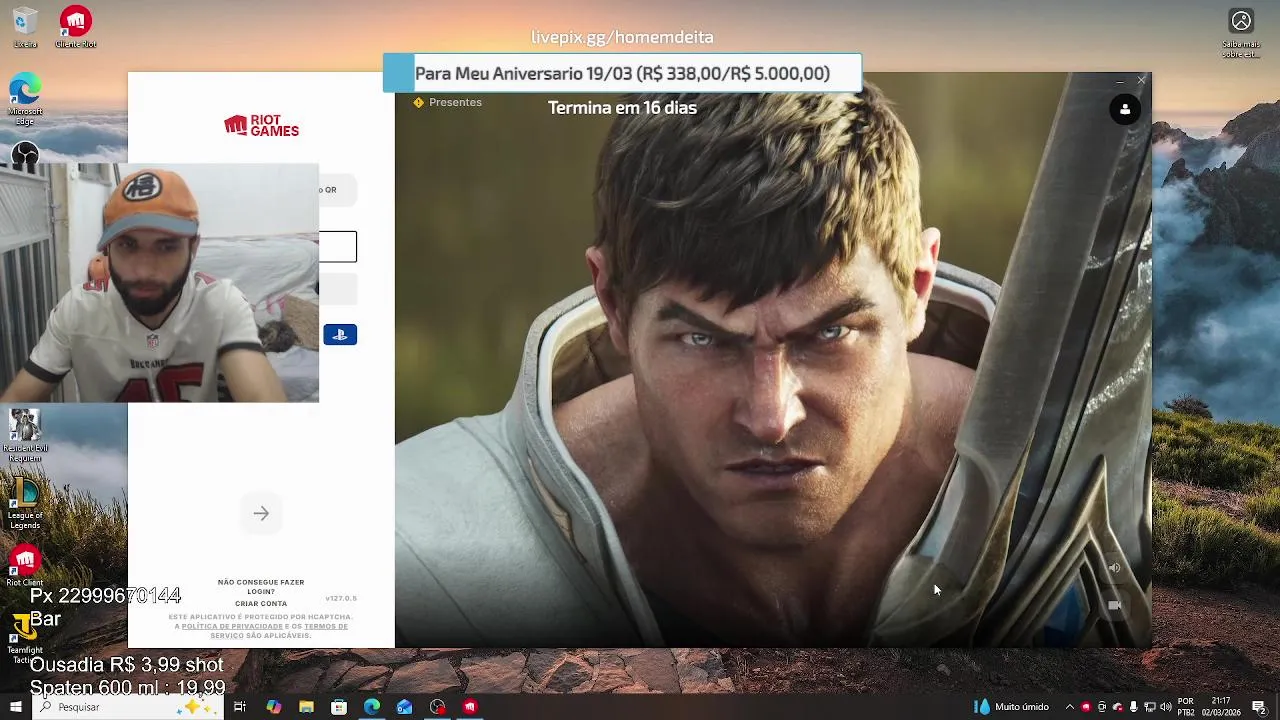1280x720 pixels.
Task: Show hidden system tray icons chevron
Action: coord(1069,707)
